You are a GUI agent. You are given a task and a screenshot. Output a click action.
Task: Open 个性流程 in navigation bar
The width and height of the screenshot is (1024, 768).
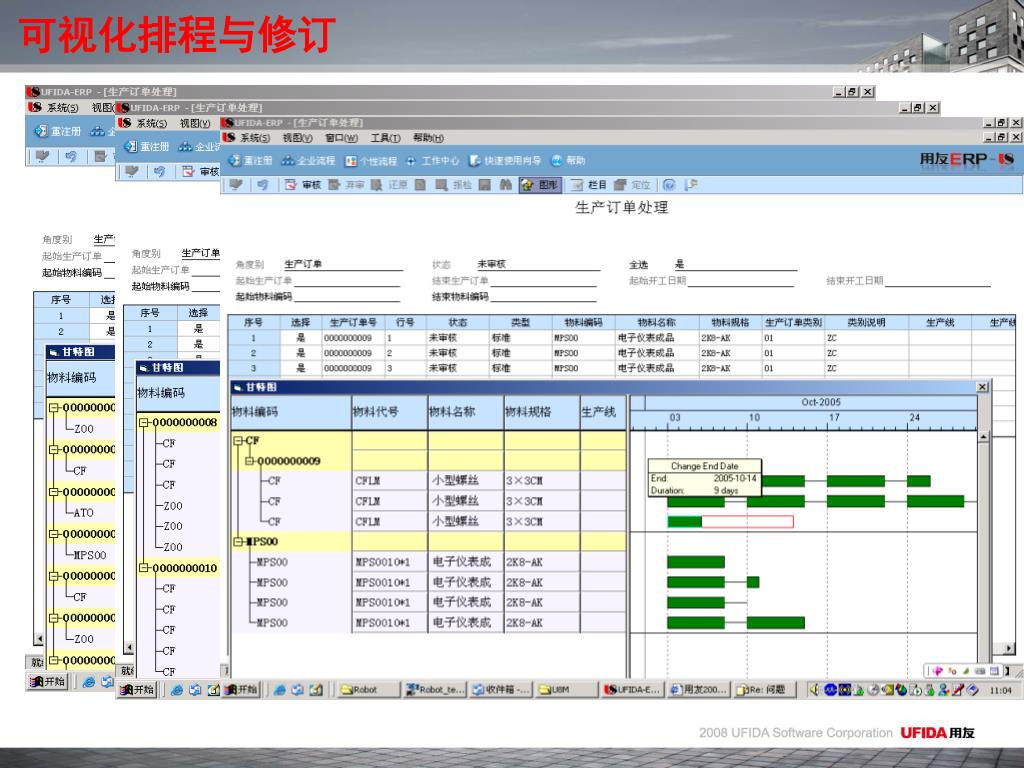click(371, 161)
